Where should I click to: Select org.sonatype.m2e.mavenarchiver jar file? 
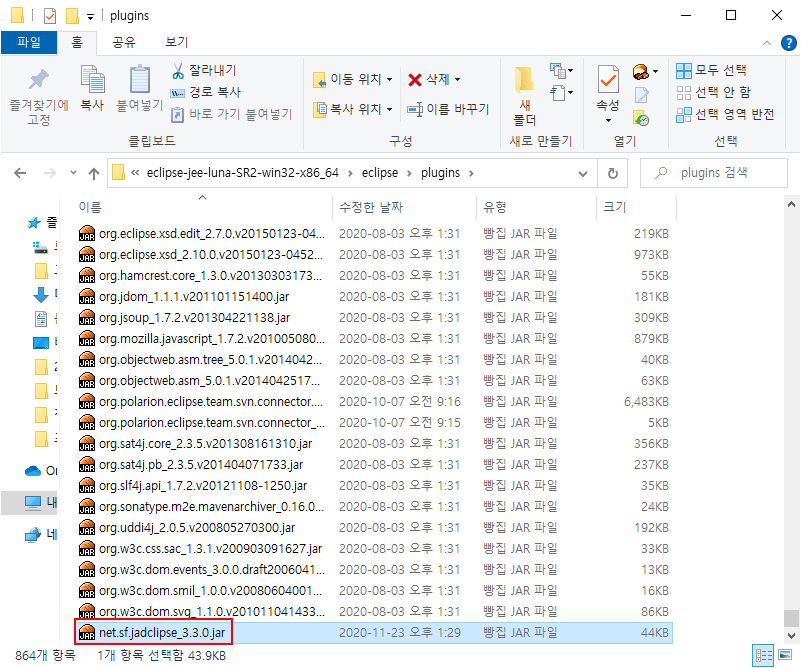375,507
